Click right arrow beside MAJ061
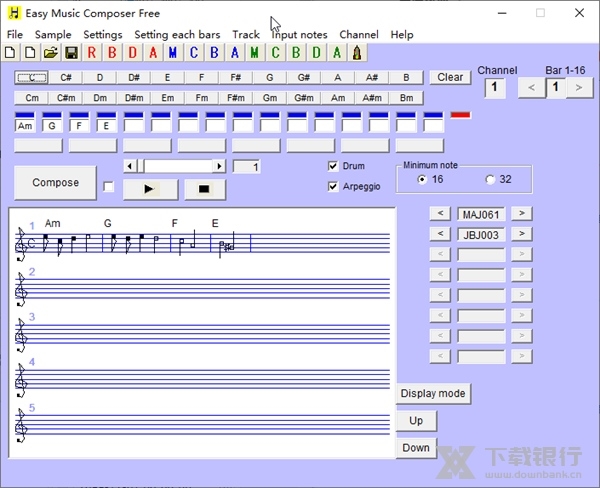 pyautogui.click(x=522, y=213)
